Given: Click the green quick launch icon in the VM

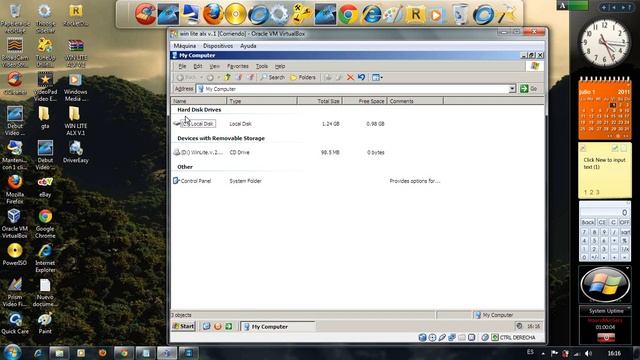Looking at the screenshot, I should [x=229, y=326].
